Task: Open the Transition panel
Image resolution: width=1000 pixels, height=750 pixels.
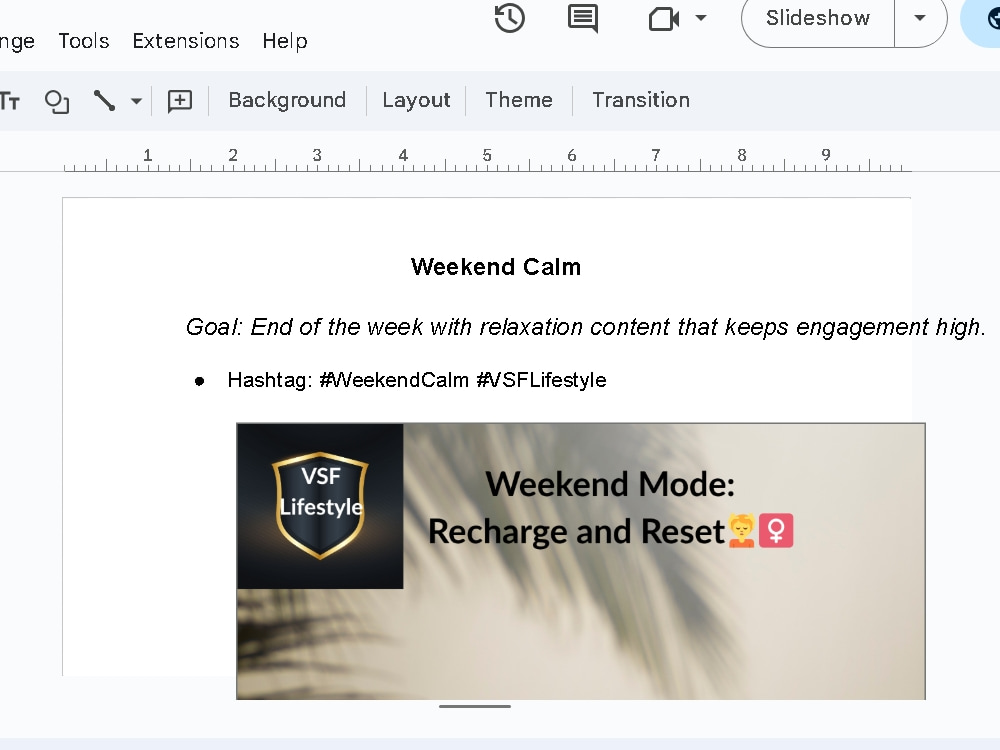Action: point(640,100)
